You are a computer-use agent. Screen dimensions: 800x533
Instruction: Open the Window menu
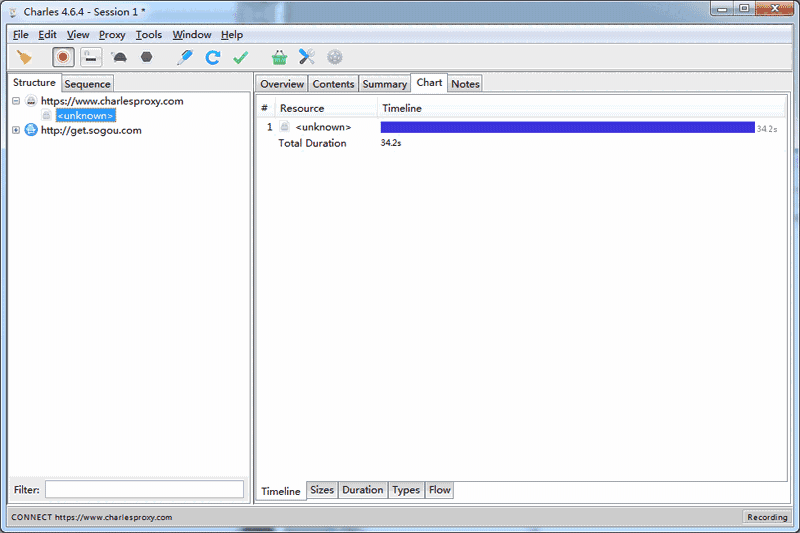coord(191,35)
